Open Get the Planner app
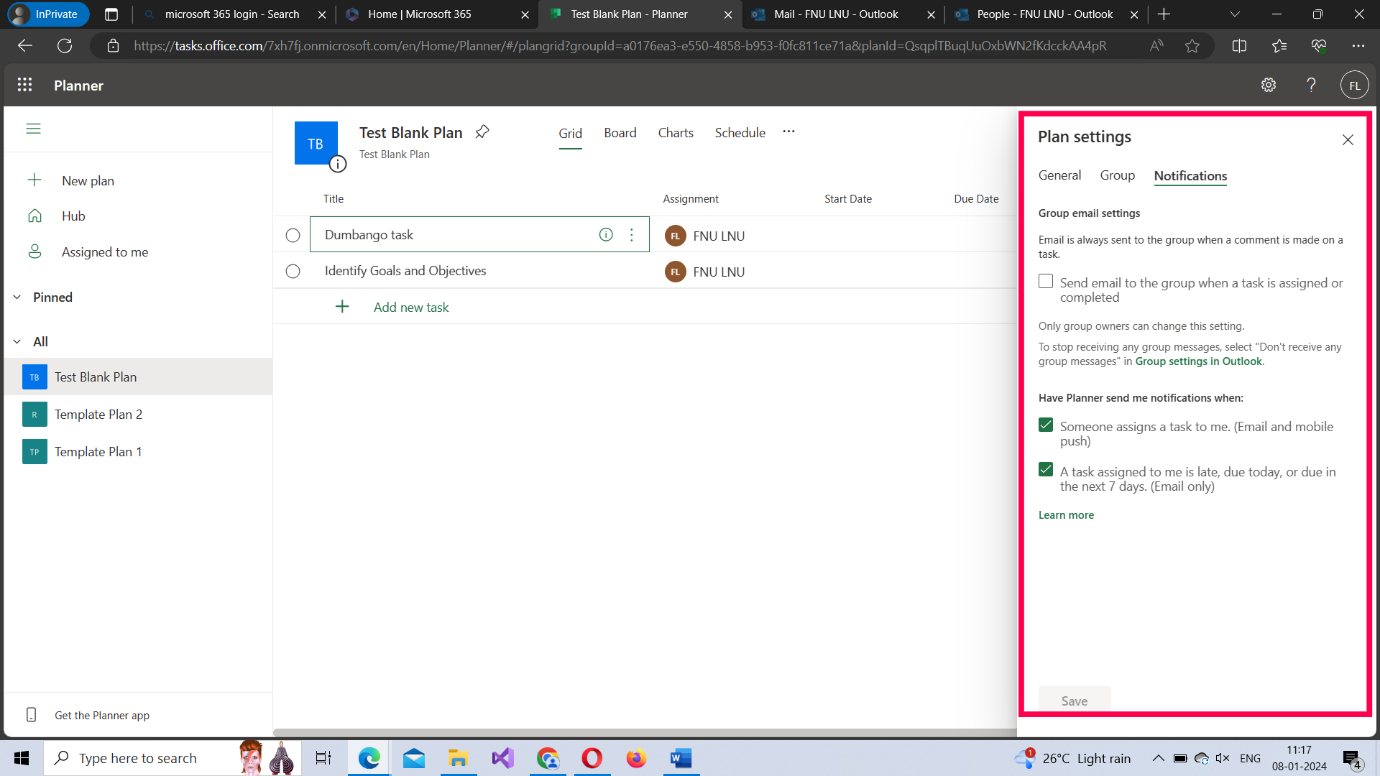The image size is (1380, 776). point(102,715)
